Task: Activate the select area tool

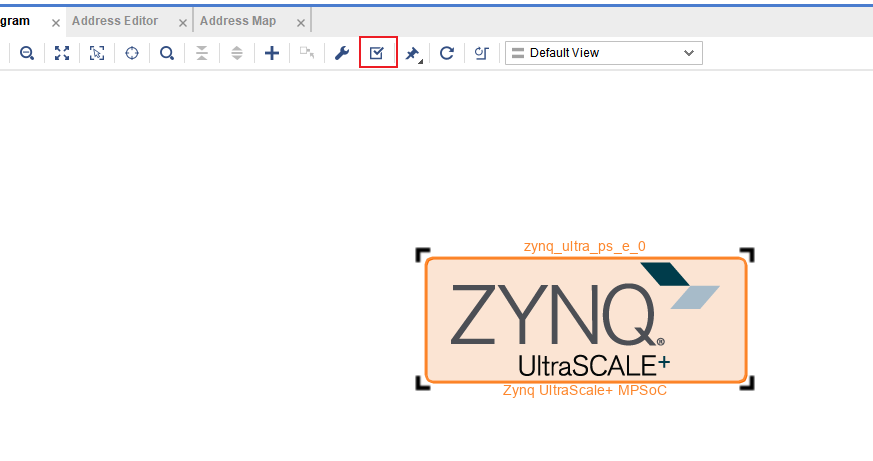Action: (x=97, y=53)
